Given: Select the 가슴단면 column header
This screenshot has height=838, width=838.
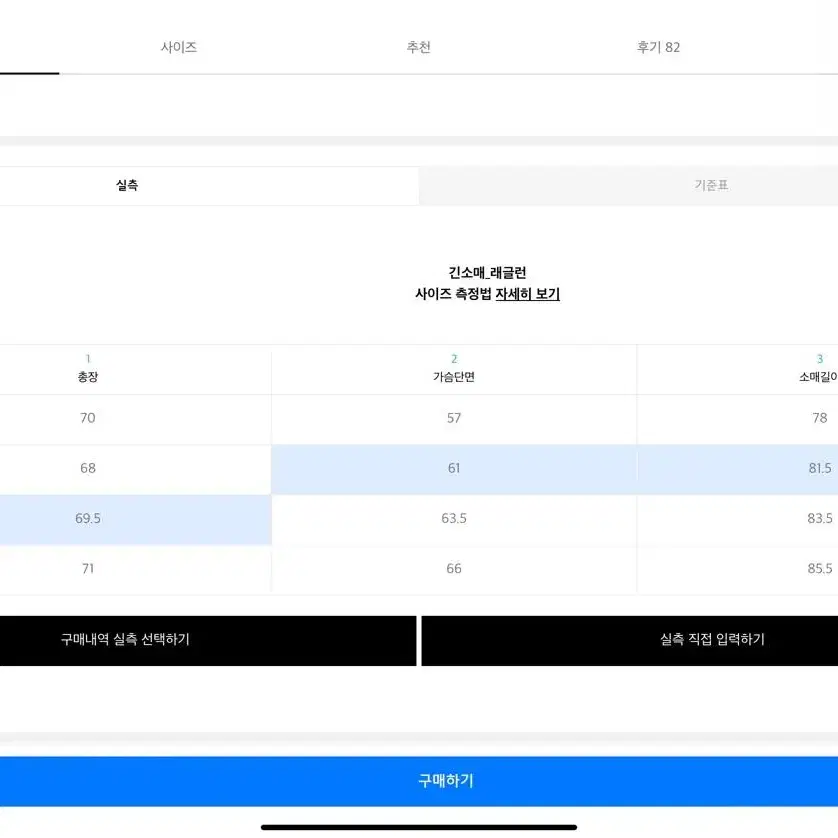Looking at the screenshot, I should coord(454,370).
